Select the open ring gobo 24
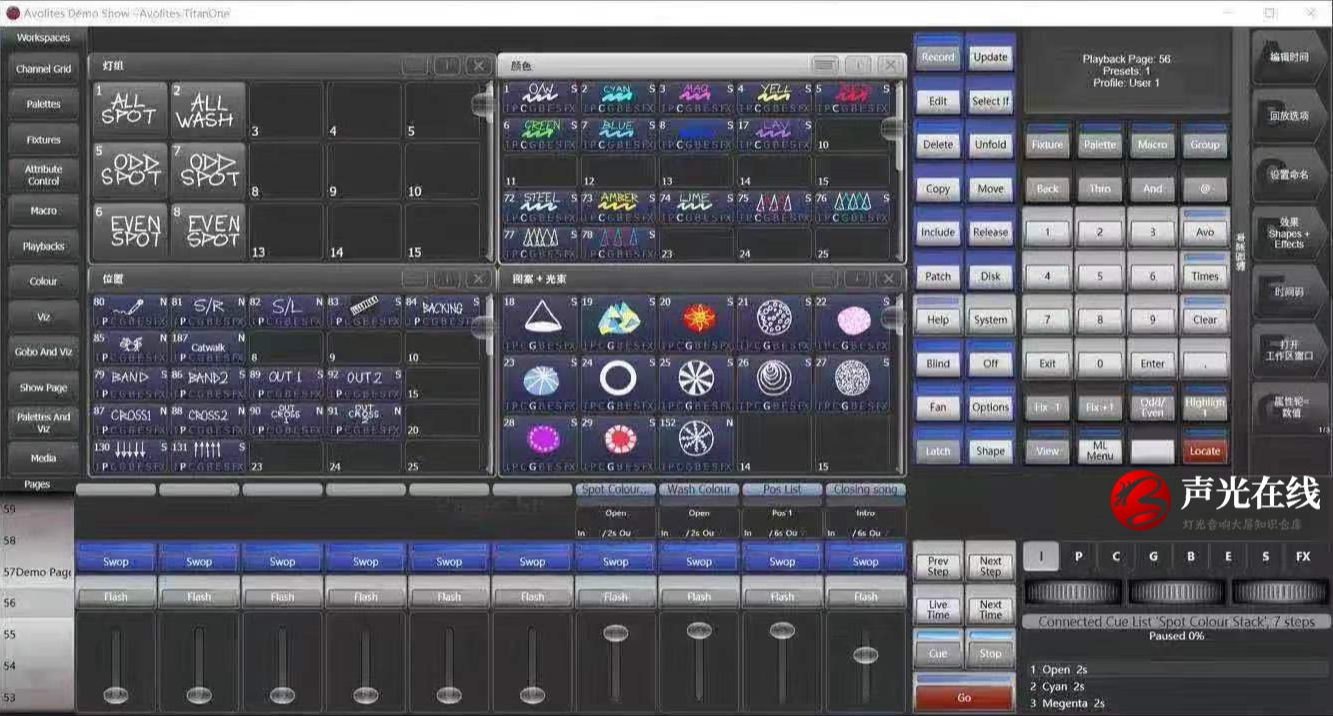The height and width of the screenshot is (716, 1333). (x=618, y=383)
